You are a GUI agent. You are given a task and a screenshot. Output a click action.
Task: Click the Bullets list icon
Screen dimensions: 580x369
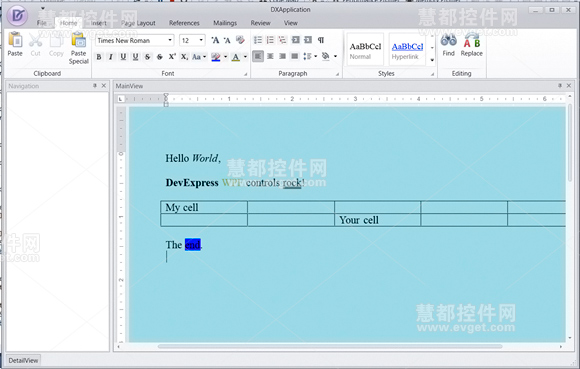pyautogui.click(x=258, y=40)
